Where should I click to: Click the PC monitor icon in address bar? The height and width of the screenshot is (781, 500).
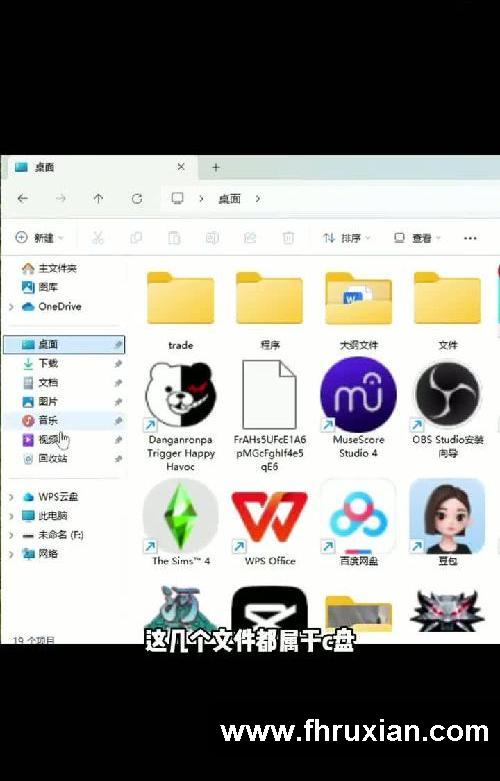click(177, 199)
